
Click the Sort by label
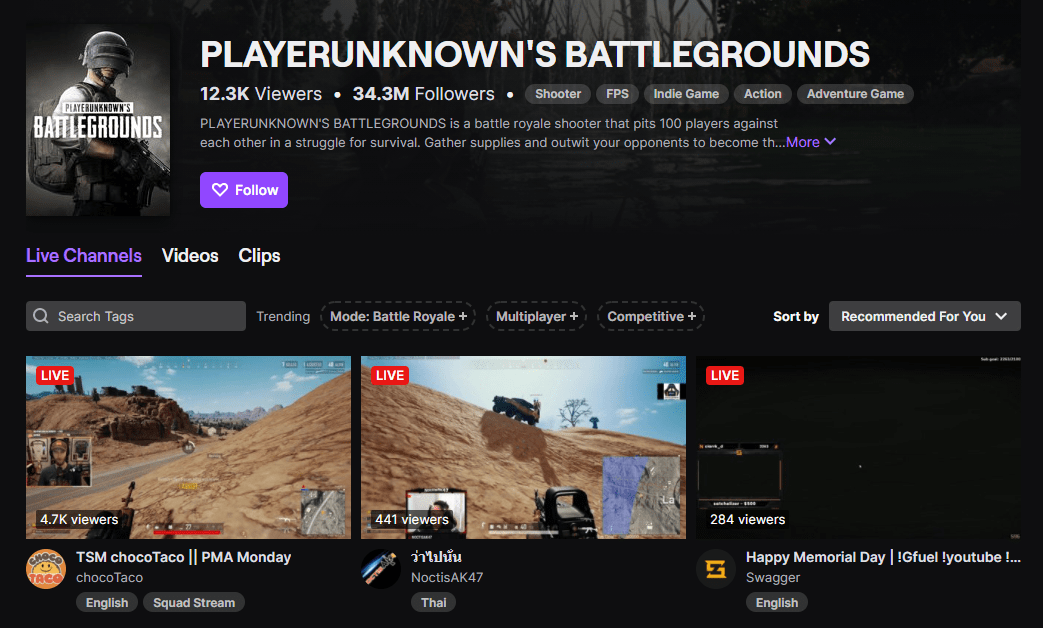click(796, 317)
